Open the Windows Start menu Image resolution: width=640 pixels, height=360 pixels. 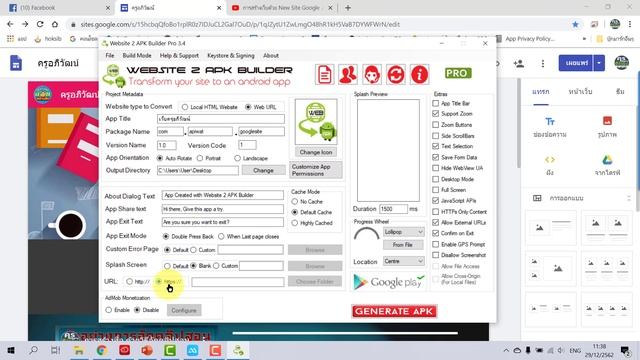click(11, 350)
